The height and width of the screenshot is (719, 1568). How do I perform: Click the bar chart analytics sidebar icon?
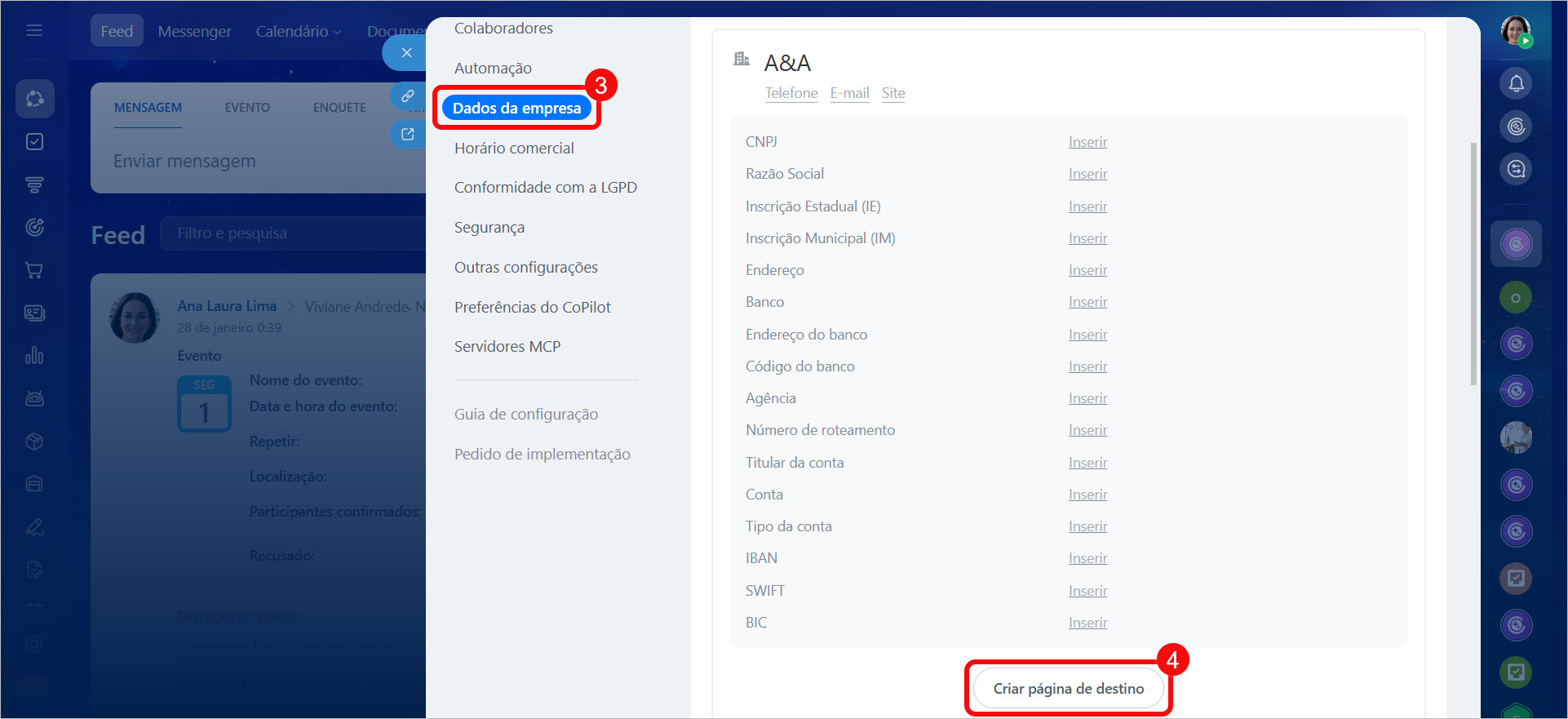pyautogui.click(x=34, y=356)
